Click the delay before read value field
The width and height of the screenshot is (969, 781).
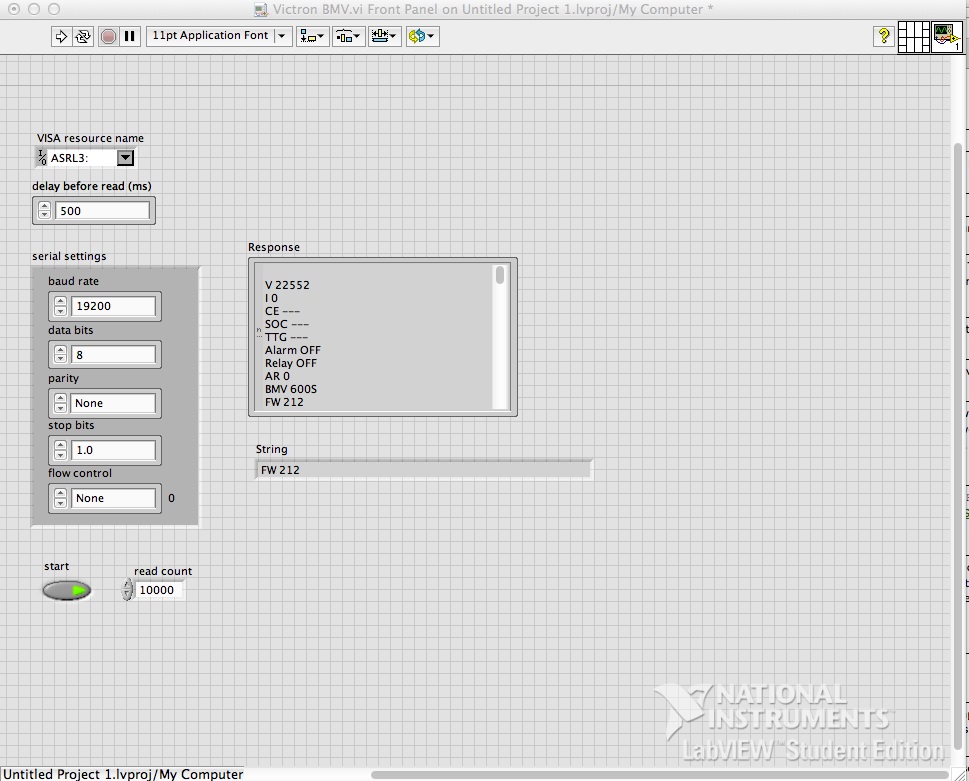point(102,211)
